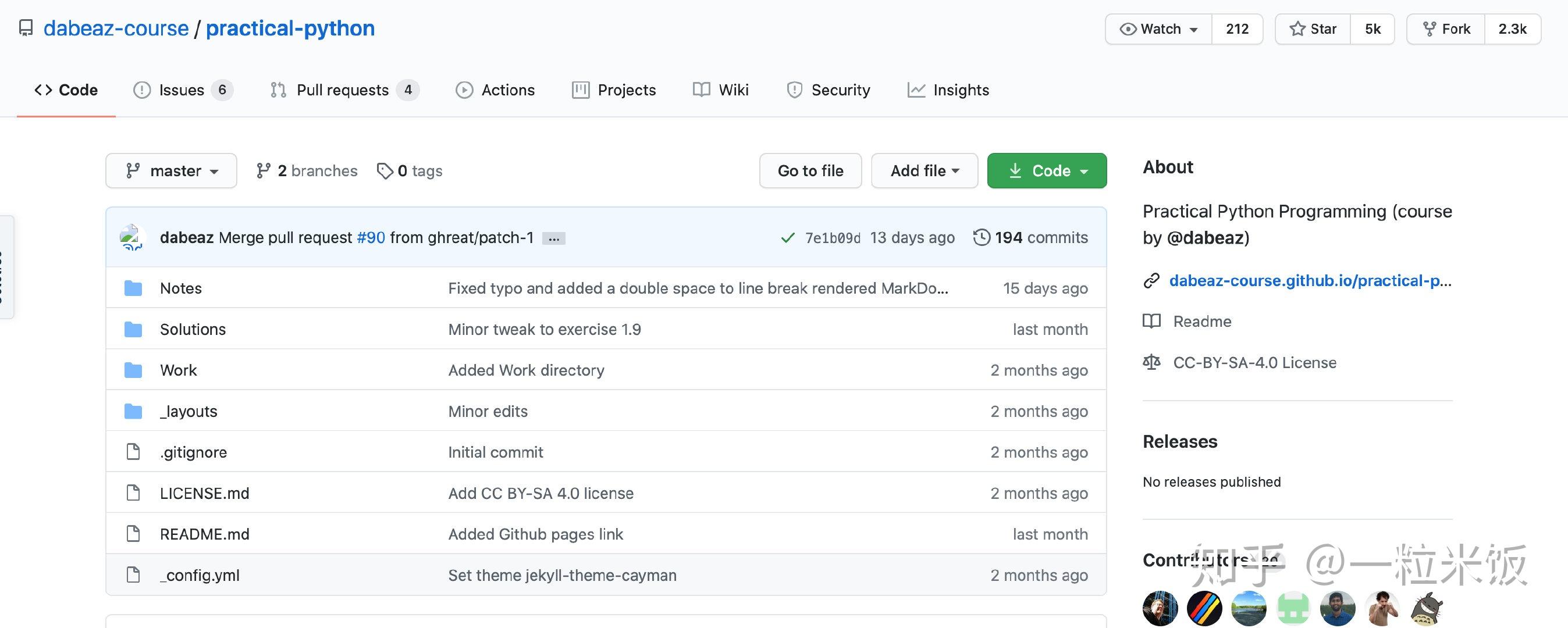Expand the master branch selector
This screenshot has width=1568, height=628.
(171, 171)
